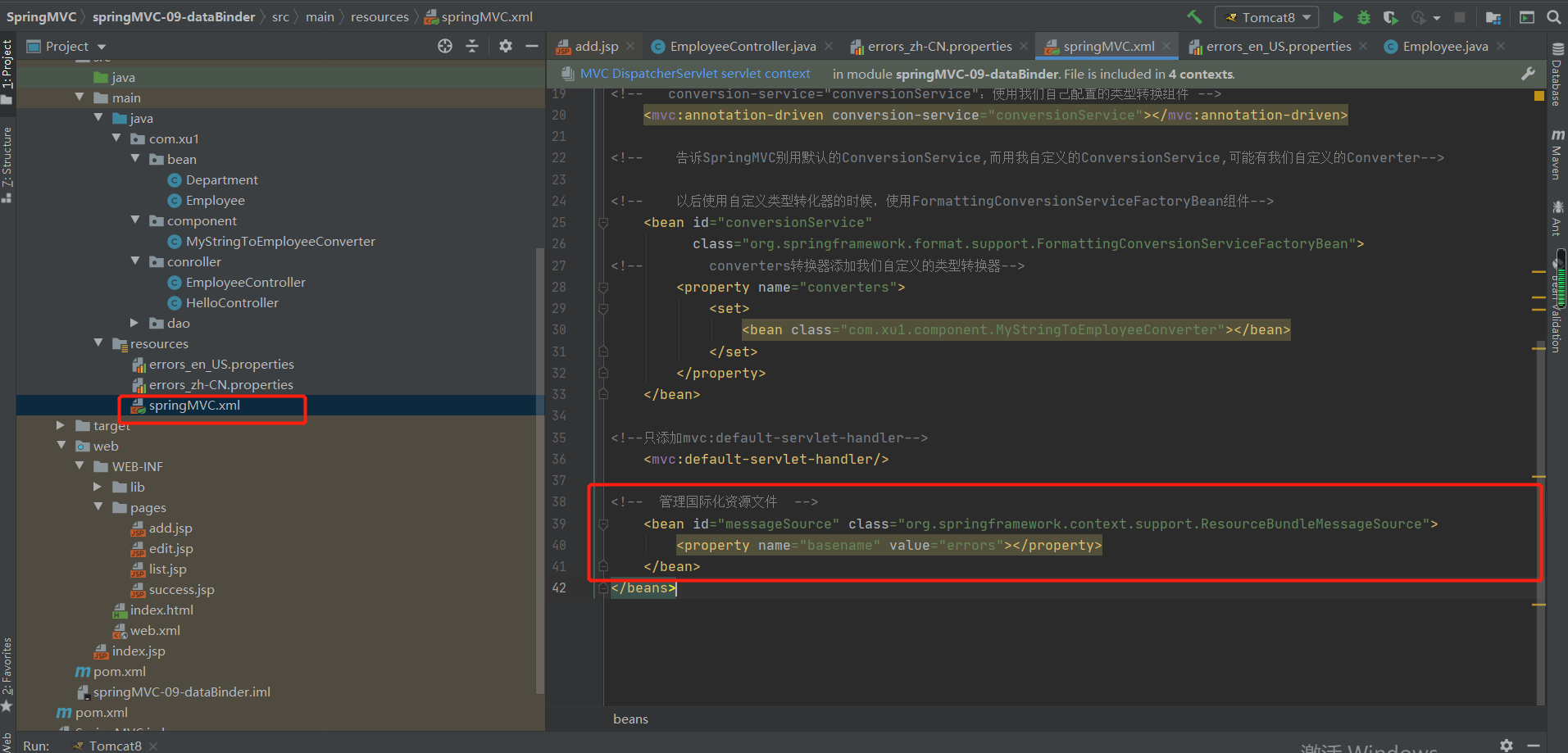This screenshot has width=1568, height=753.
Task: Click 'beans' editor breadcrumb at bottom
Action: (x=630, y=719)
